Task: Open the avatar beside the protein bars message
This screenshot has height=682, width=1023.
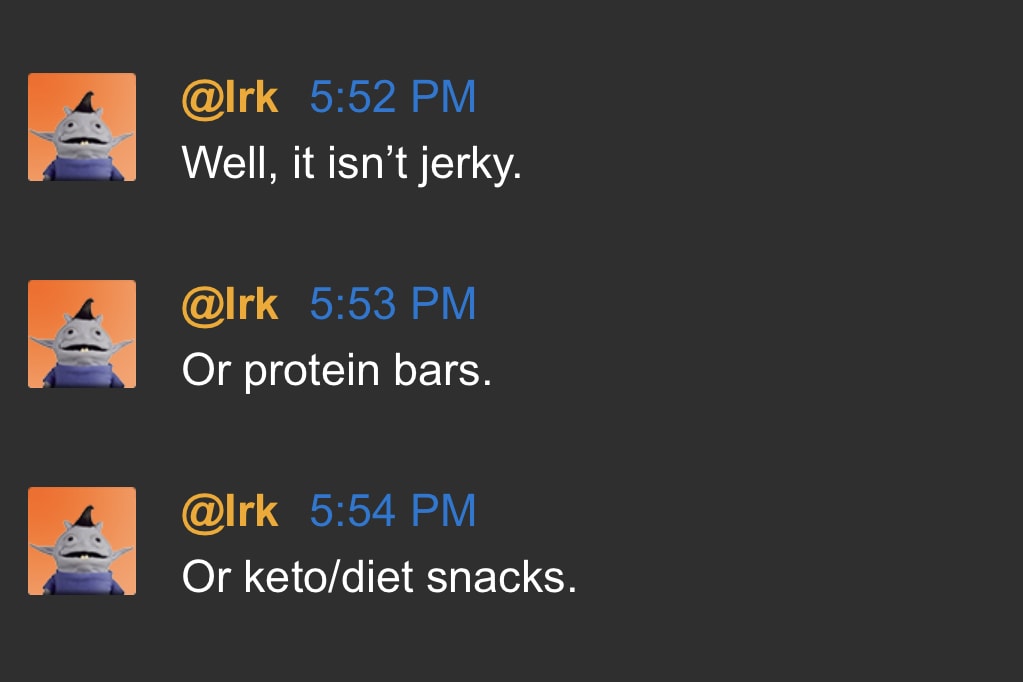Action: click(x=82, y=334)
